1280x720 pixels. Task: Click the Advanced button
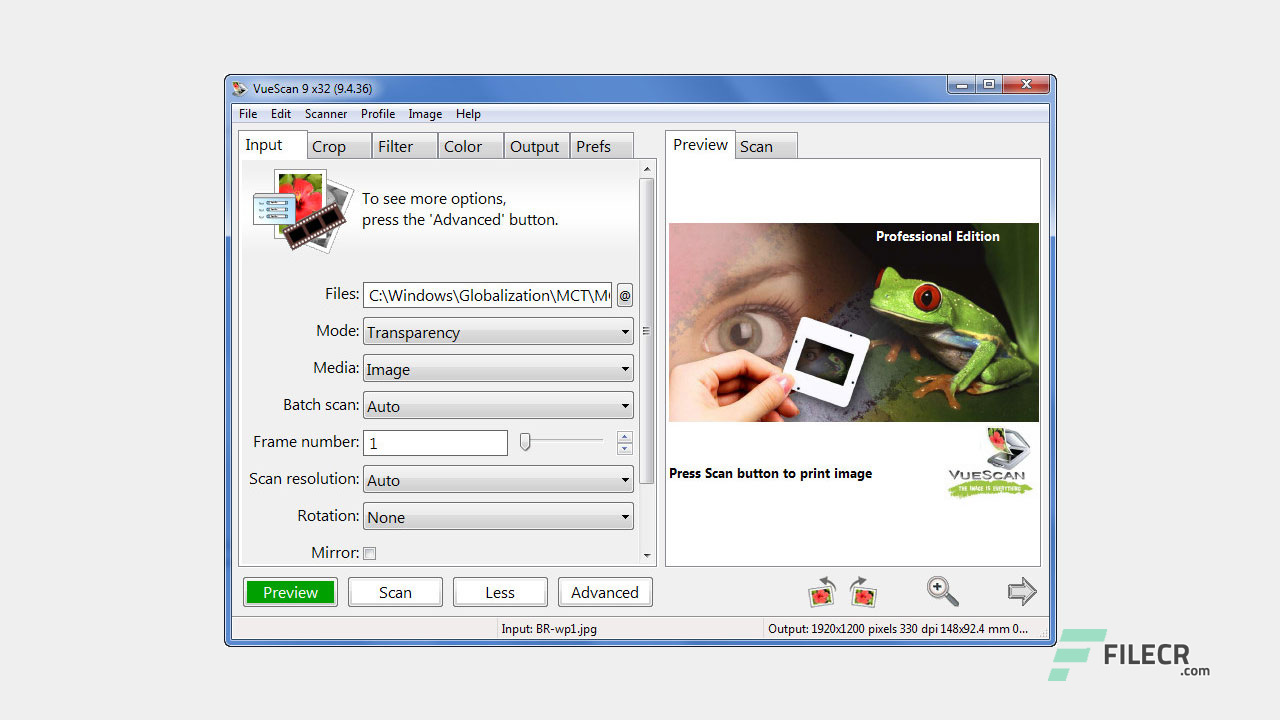pyautogui.click(x=605, y=592)
